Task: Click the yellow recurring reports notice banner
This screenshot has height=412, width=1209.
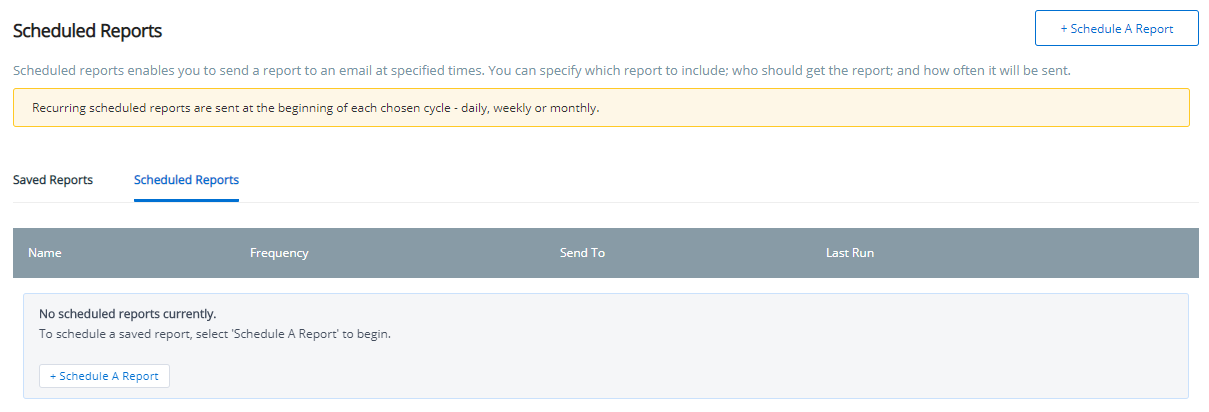Action: click(x=800, y=108)
